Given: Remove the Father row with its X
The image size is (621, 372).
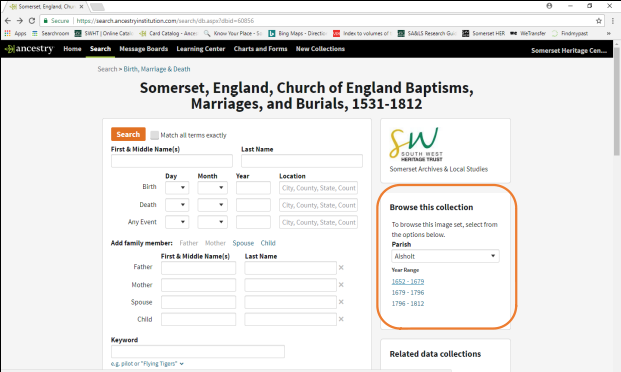Looking at the screenshot, I should [x=341, y=268].
